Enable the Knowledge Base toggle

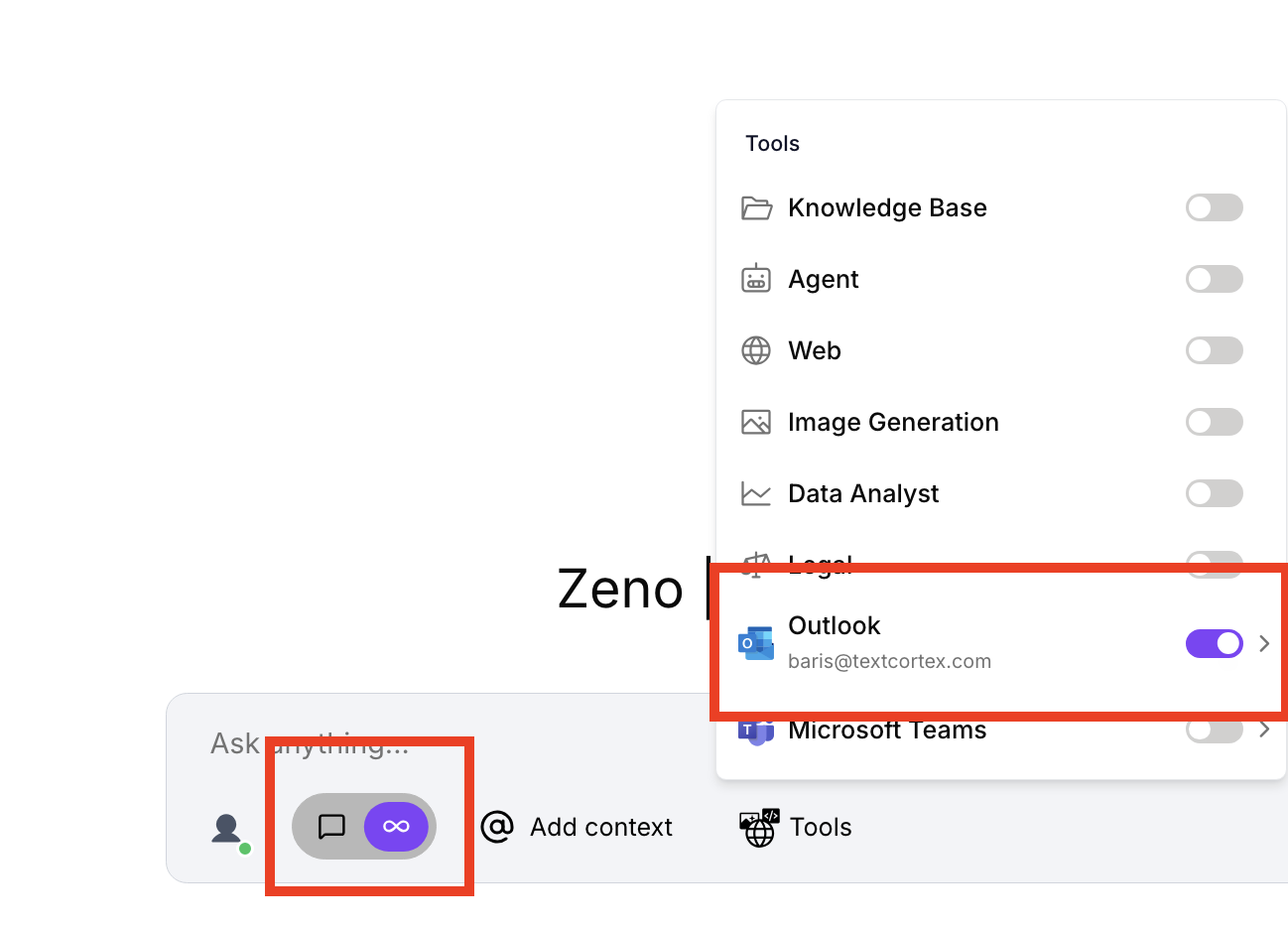point(1214,207)
